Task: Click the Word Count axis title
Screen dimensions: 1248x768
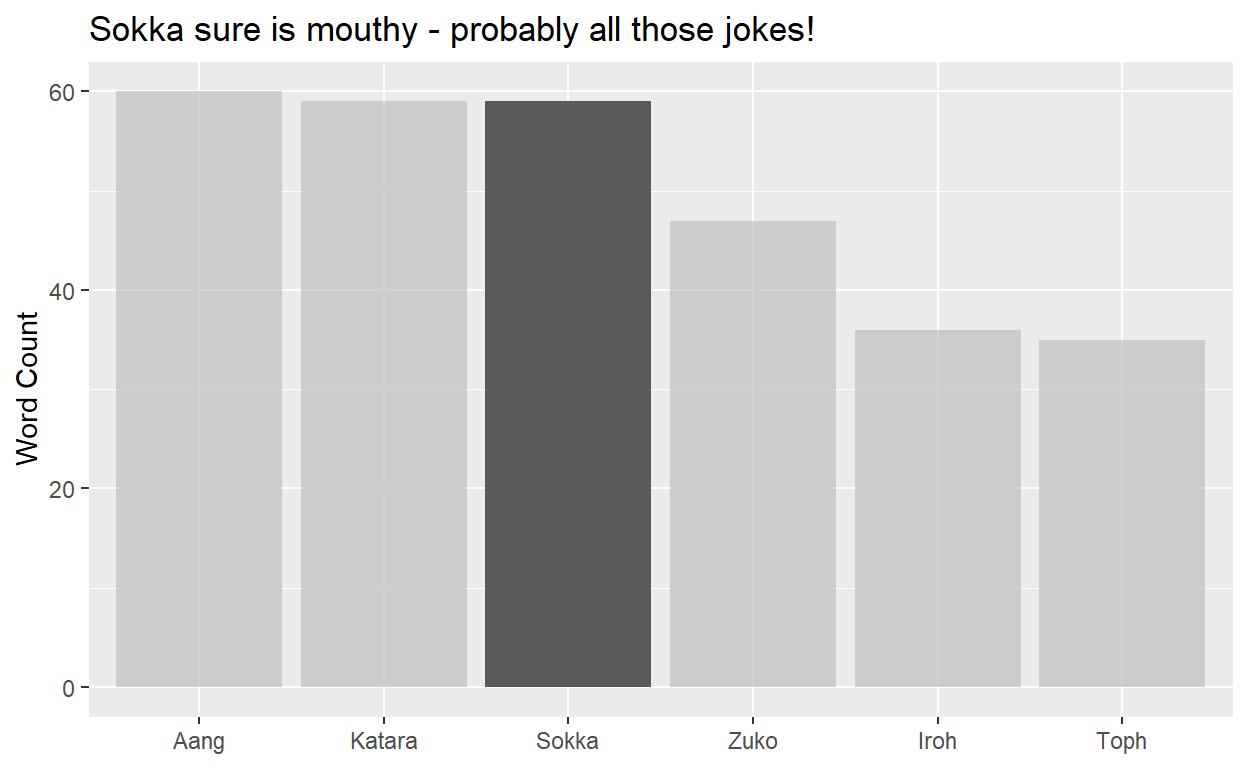Action: point(28,388)
